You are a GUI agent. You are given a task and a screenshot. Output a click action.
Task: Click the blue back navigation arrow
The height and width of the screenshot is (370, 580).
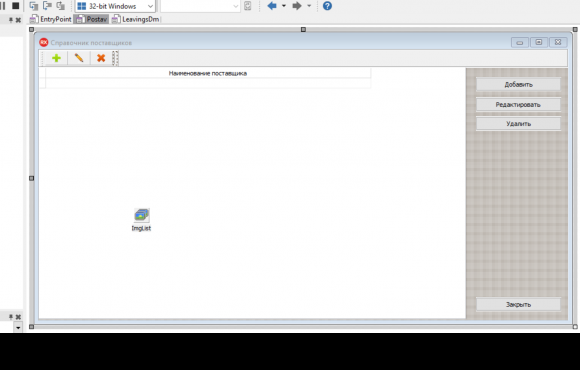click(x=272, y=6)
